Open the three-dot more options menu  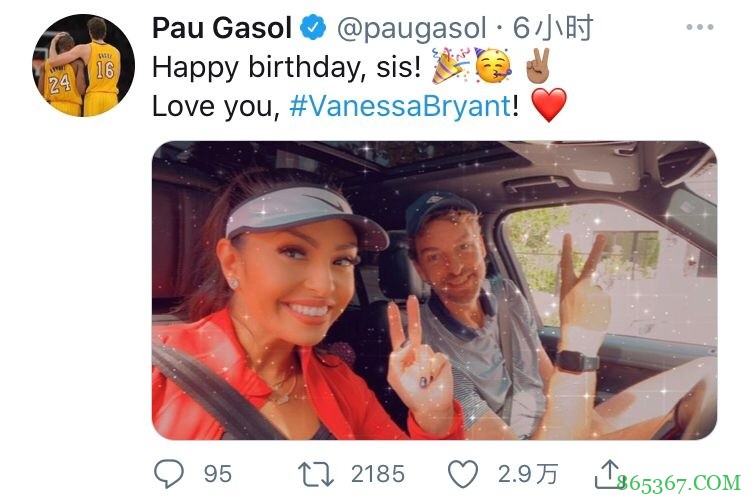700,27
